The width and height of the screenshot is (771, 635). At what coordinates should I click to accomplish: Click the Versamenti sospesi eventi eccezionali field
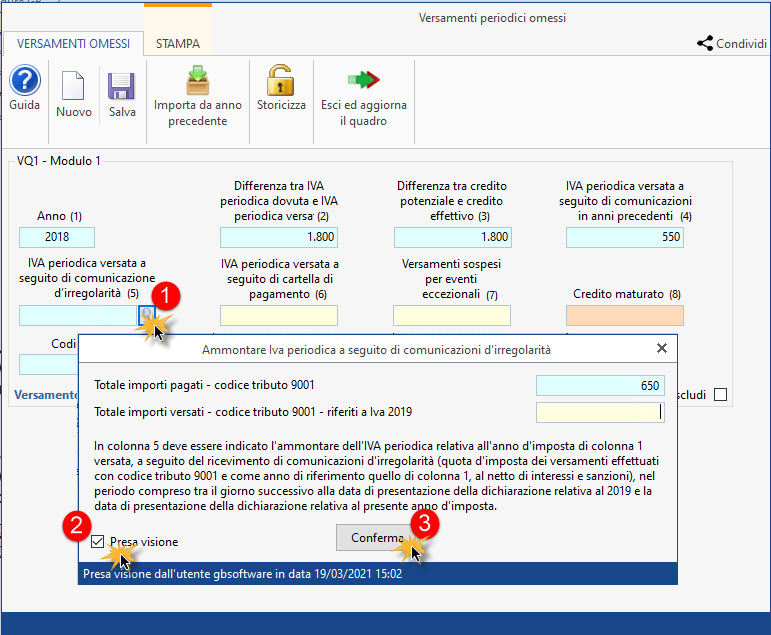[x=452, y=315]
